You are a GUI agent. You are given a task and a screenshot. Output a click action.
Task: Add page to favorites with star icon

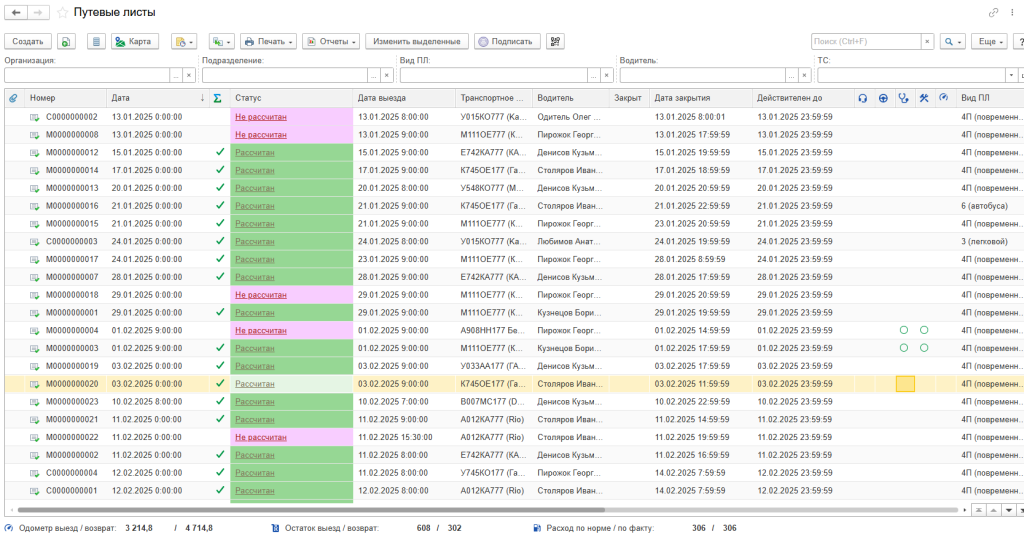pos(63,12)
